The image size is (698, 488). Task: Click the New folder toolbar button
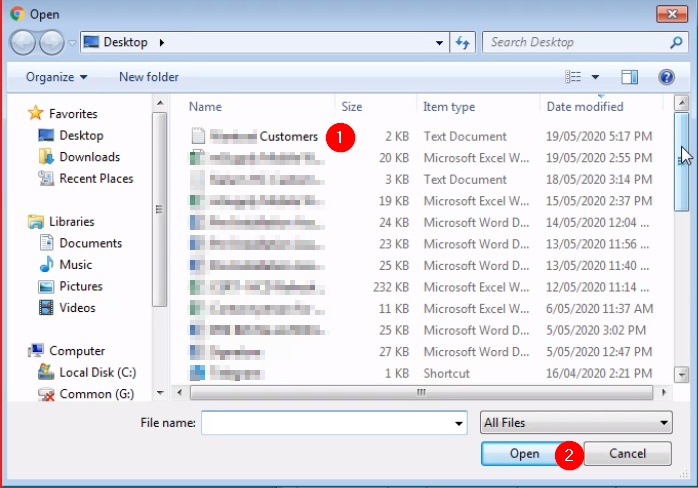click(148, 77)
